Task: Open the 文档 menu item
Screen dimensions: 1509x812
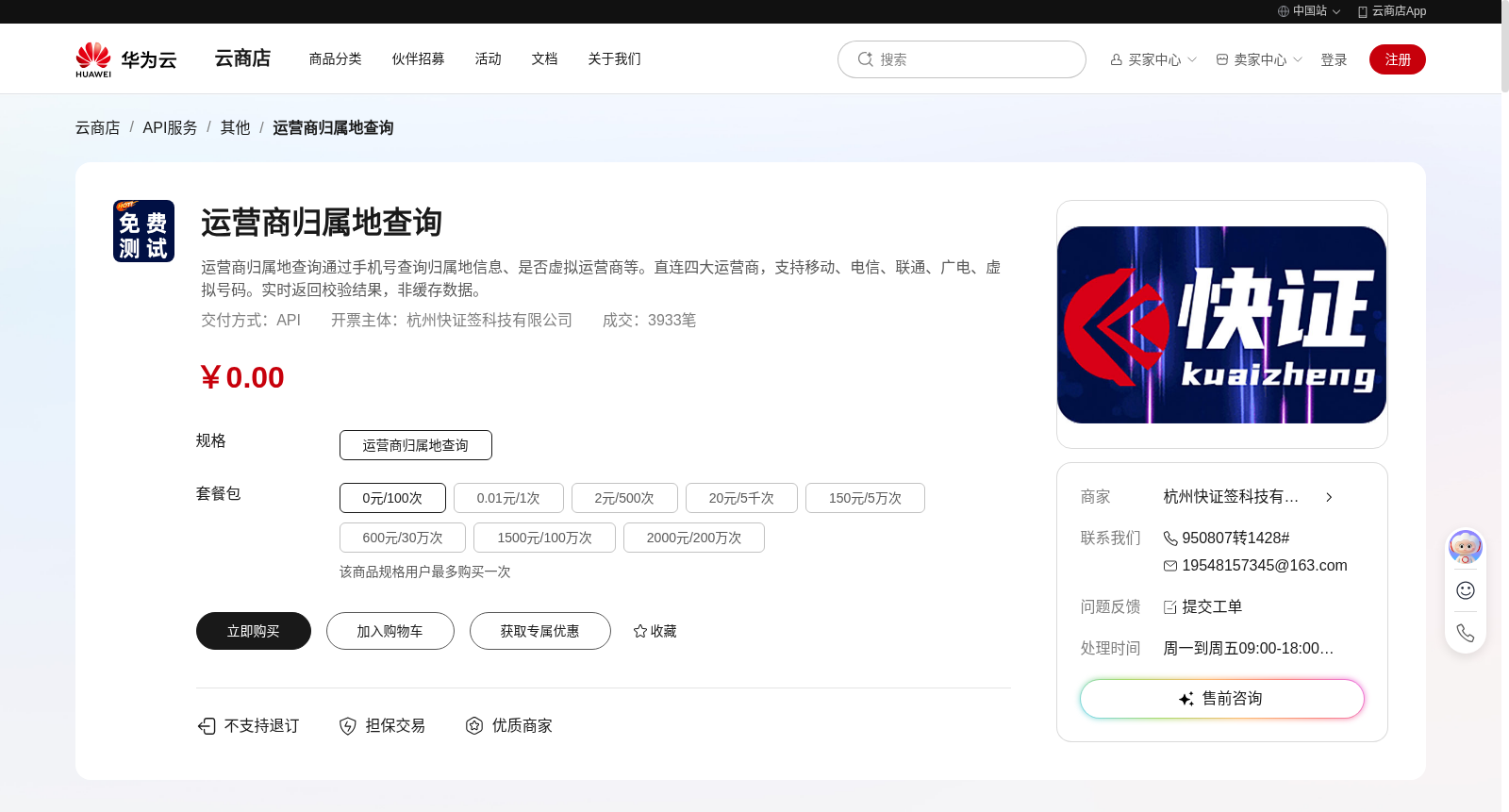Action: click(x=545, y=58)
